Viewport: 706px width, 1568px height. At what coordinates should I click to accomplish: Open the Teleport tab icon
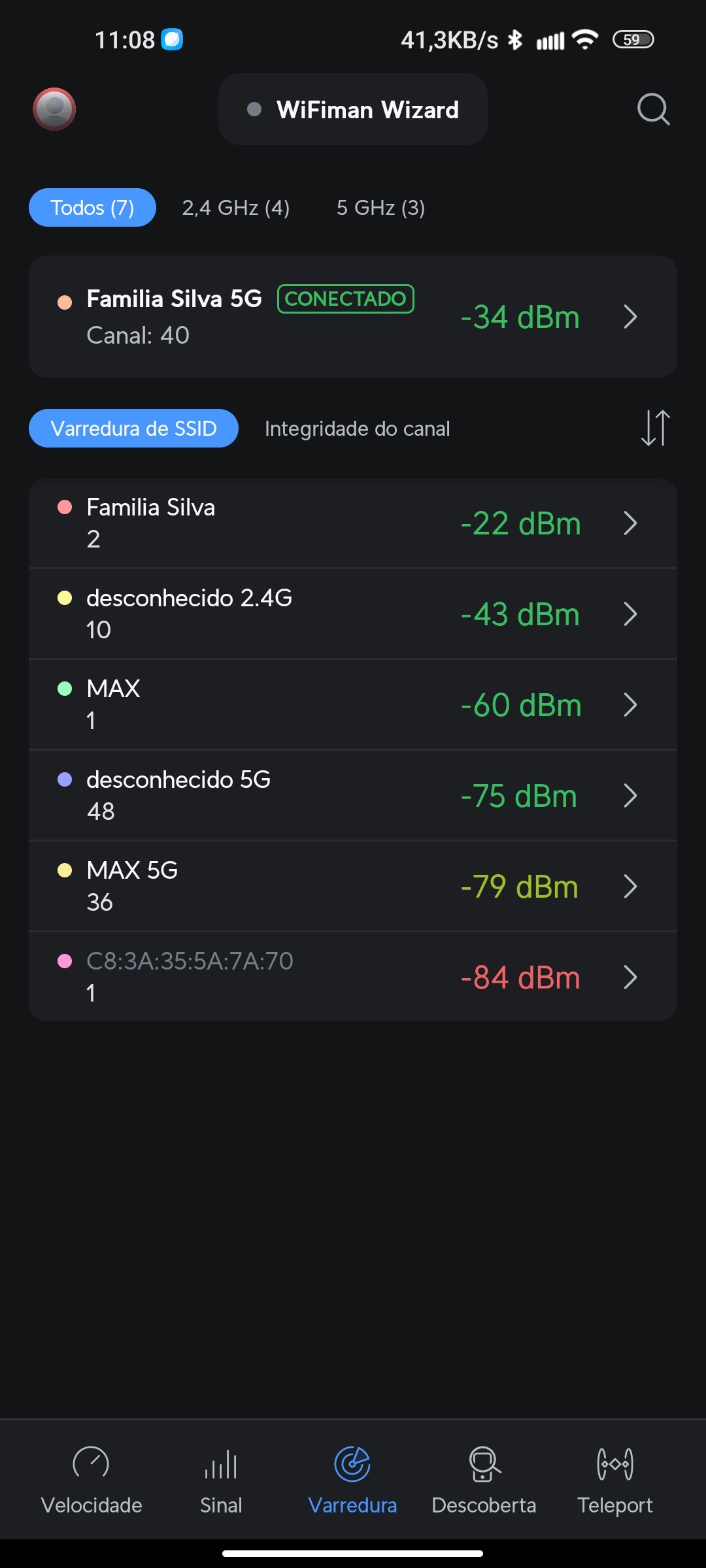pos(615,1464)
